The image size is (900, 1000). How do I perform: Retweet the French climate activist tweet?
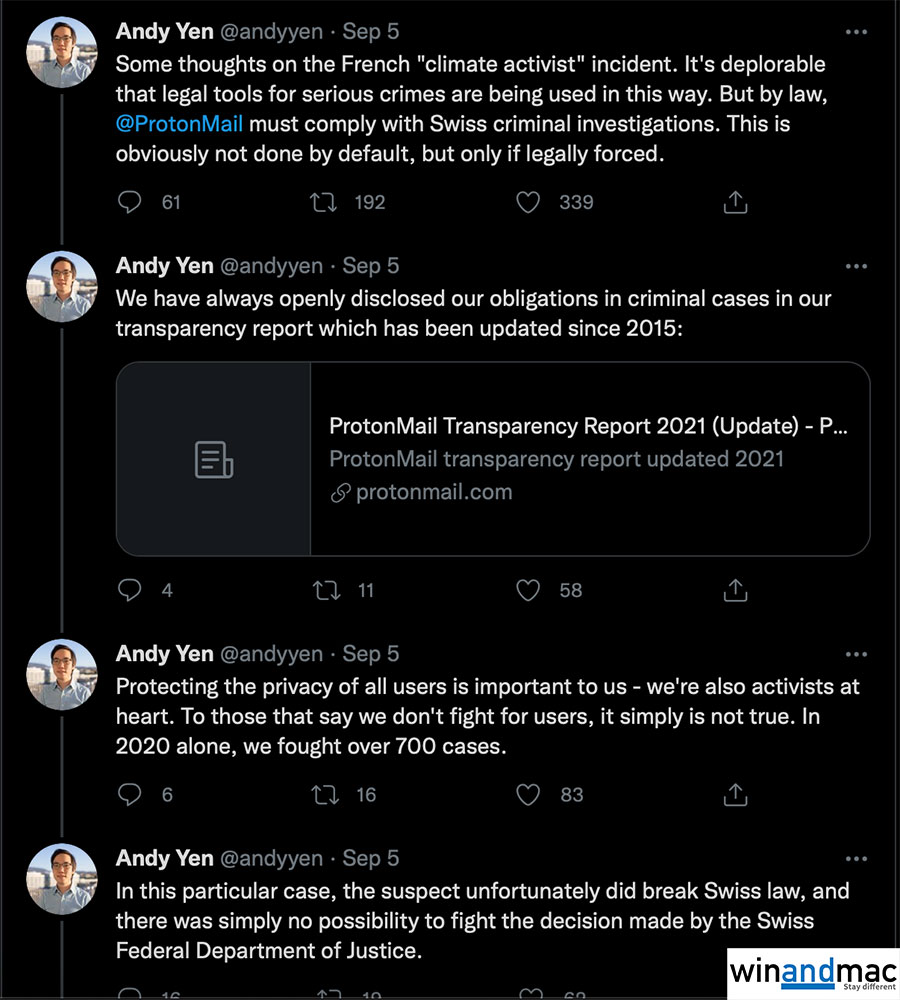(324, 202)
